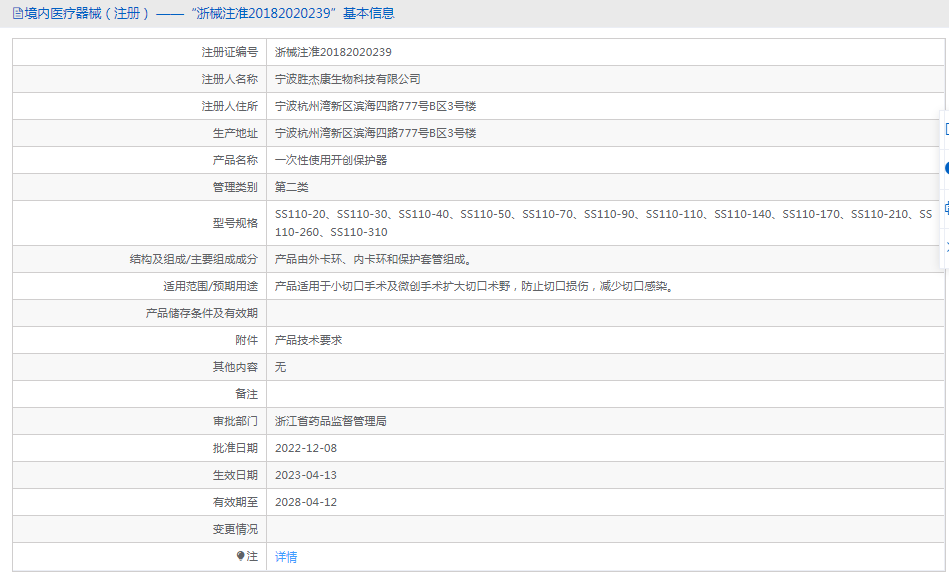This screenshot has width=949, height=578.
Task: Click the intended use text 产品适用于小切口手术
Action: [474, 286]
